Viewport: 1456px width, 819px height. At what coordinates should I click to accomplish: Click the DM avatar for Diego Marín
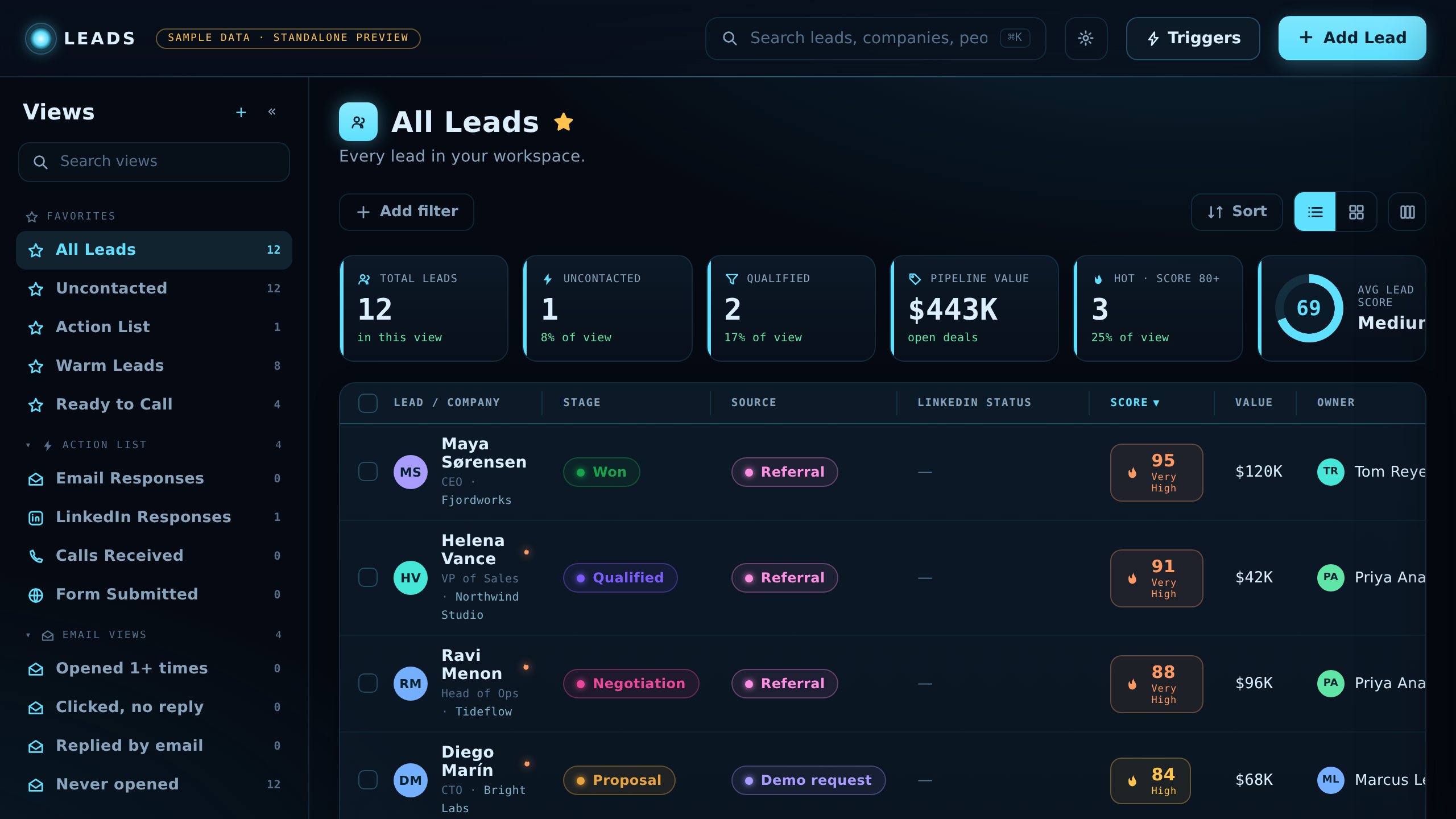(411, 780)
